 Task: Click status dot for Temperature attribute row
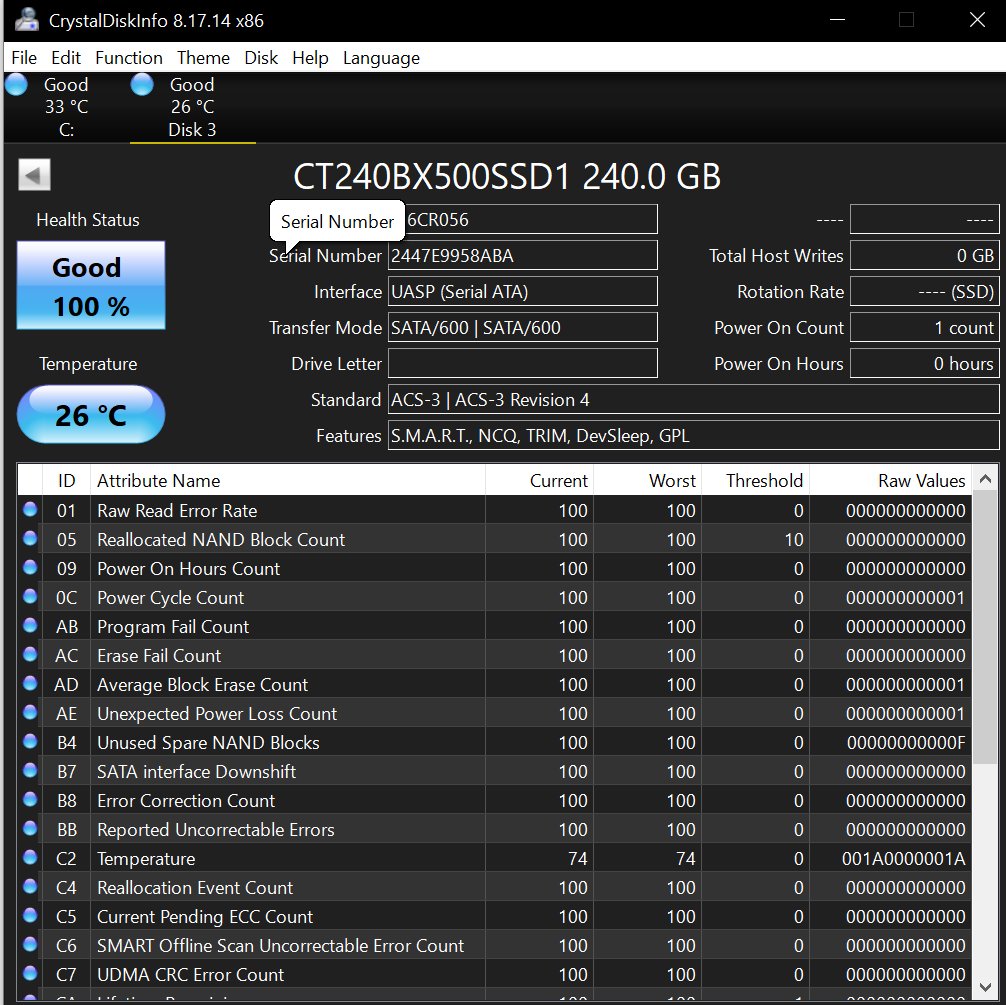30,857
